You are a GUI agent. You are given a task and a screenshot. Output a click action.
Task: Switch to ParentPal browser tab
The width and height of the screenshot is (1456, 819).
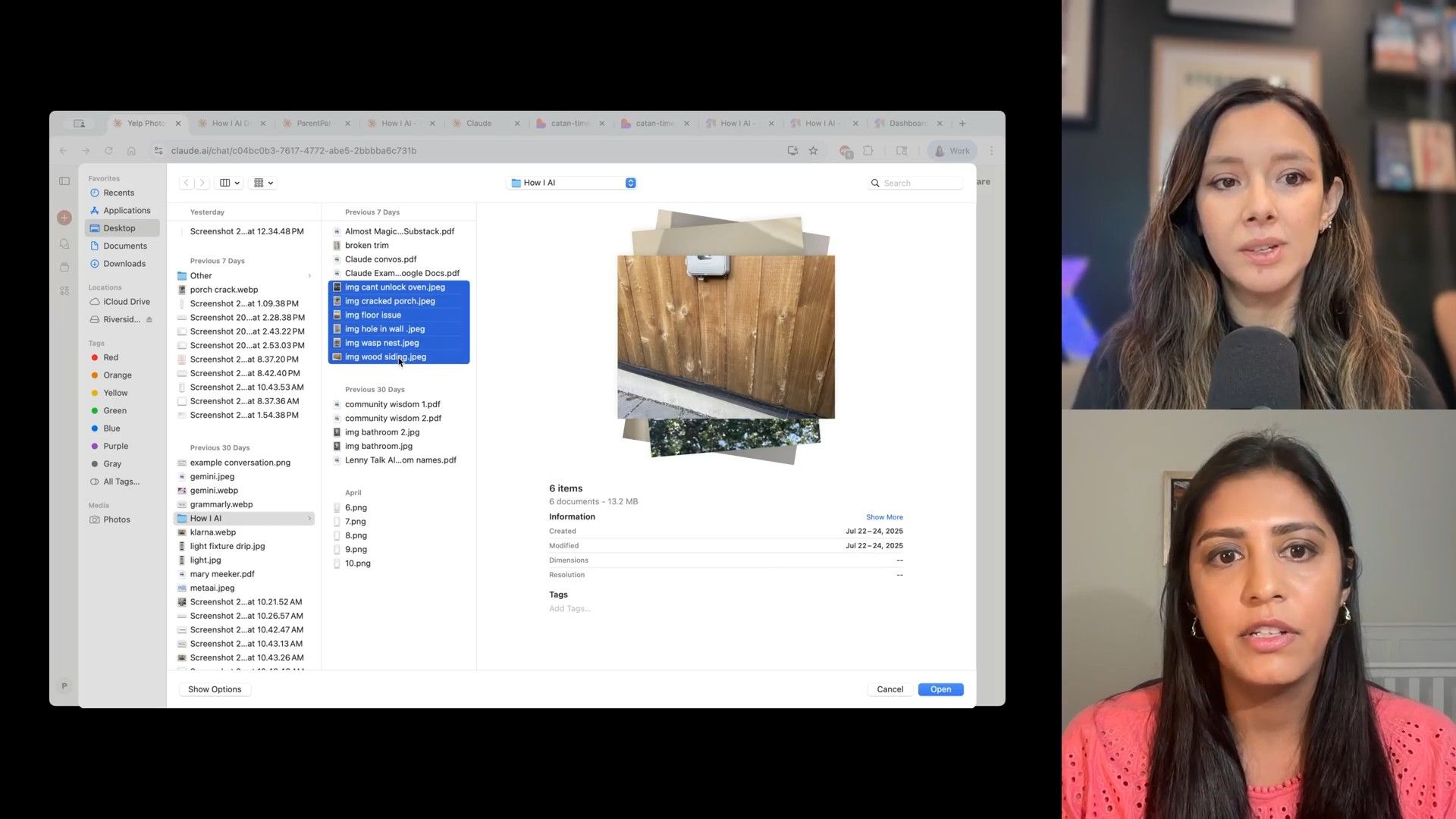[314, 124]
